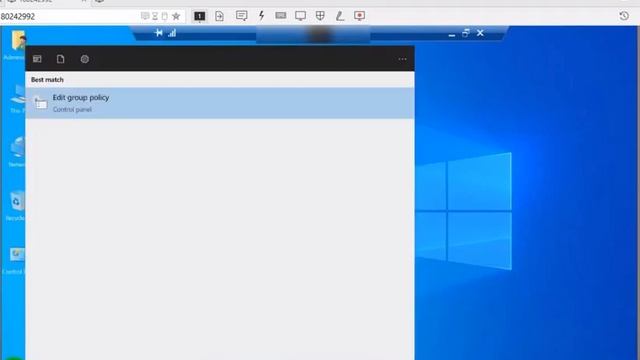Image resolution: width=640 pixels, height=360 pixels.
Task: Close the inner remote session with X
Action: [x=480, y=33]
